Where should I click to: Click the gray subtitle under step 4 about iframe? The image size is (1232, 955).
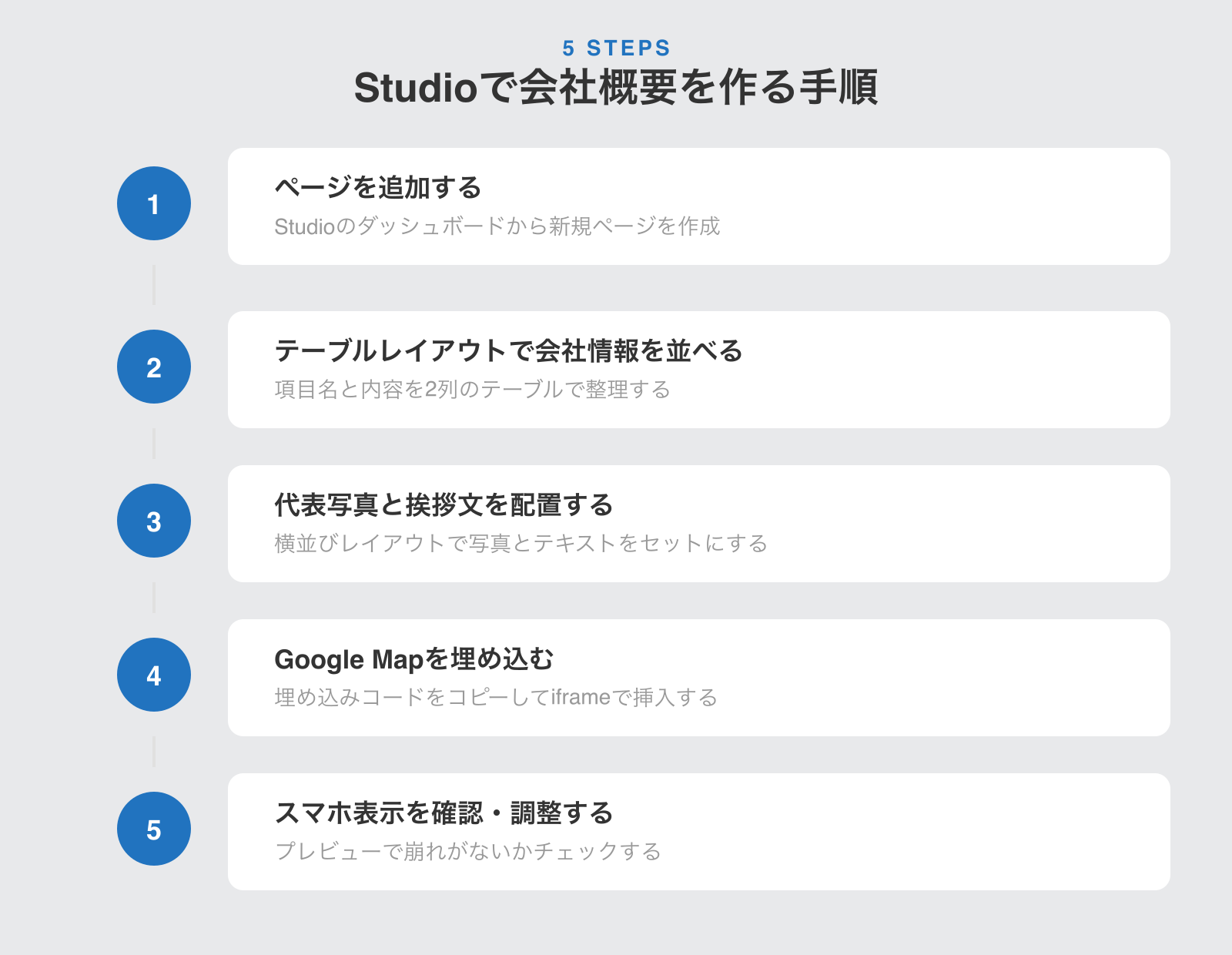(x=496, y=698)
